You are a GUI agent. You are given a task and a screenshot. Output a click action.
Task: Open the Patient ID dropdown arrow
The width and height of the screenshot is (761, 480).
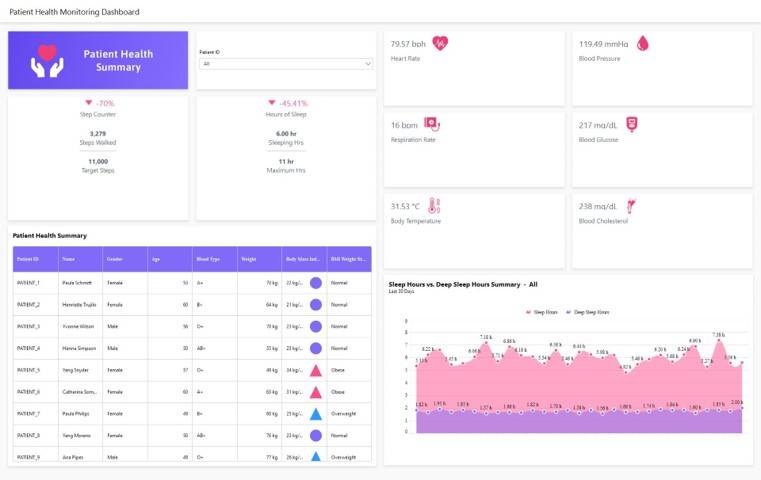(368, 64)
